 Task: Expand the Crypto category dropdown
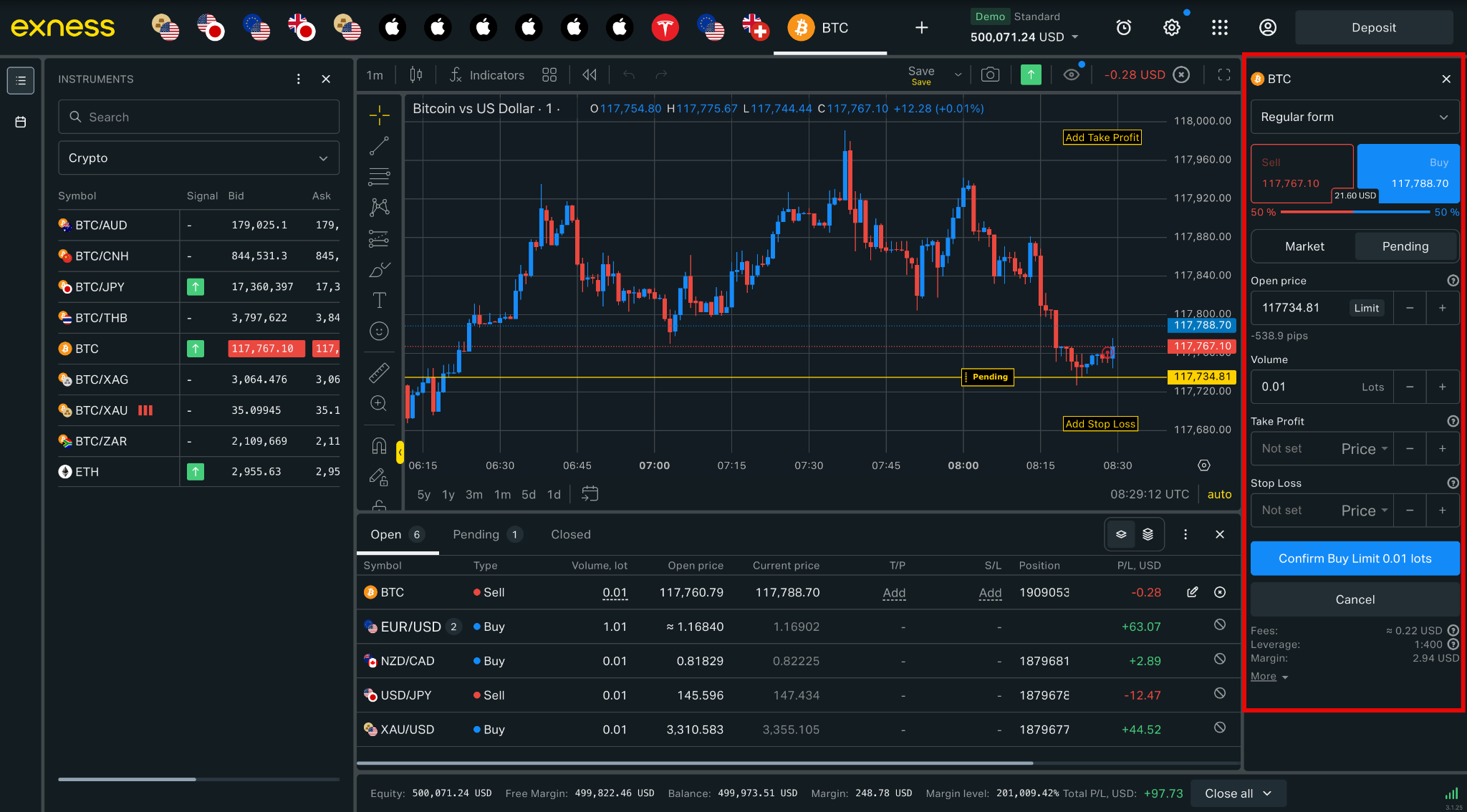[x=198, y=158]
